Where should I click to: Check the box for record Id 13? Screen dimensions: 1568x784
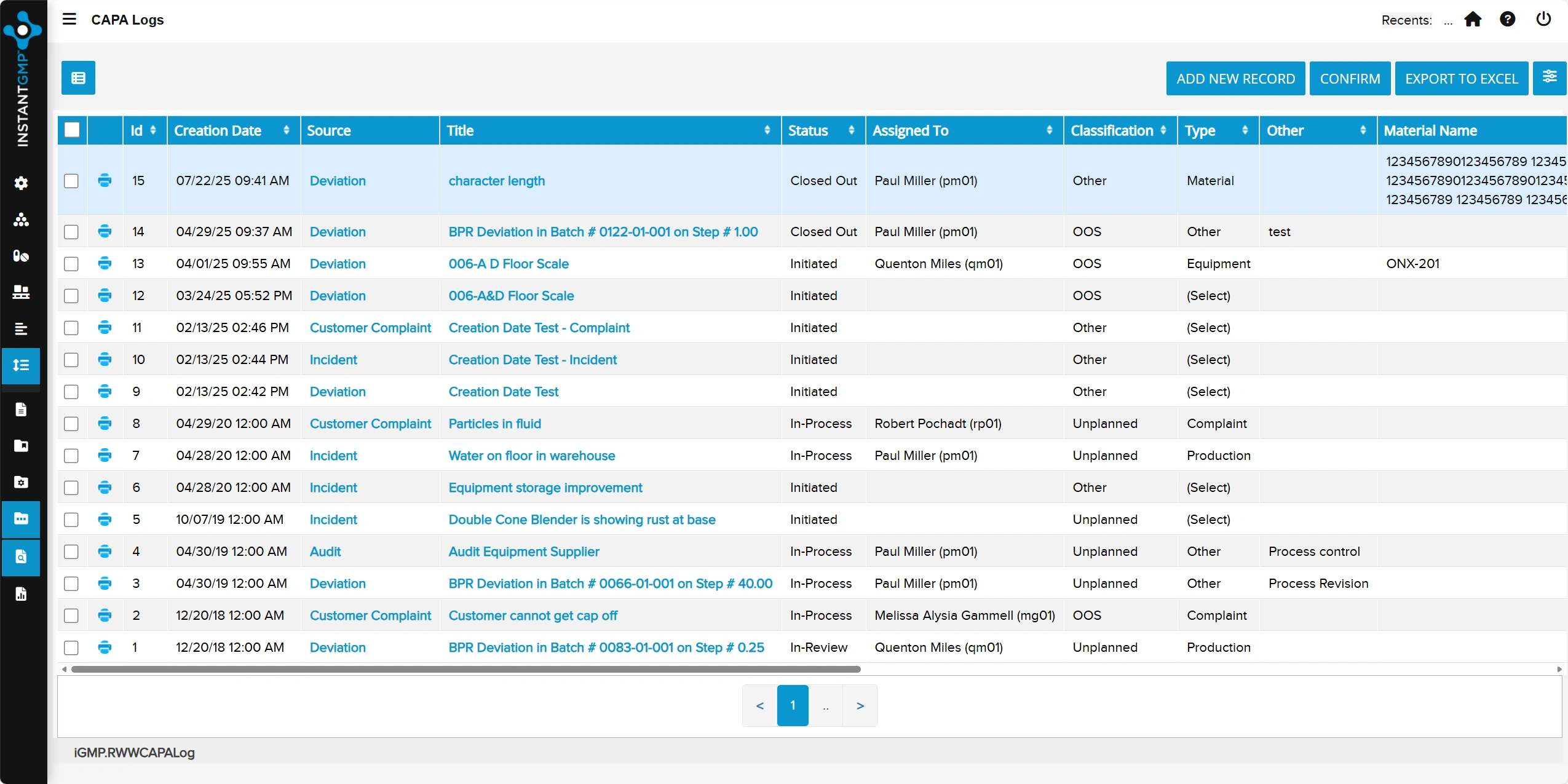[x=71, y=264]
